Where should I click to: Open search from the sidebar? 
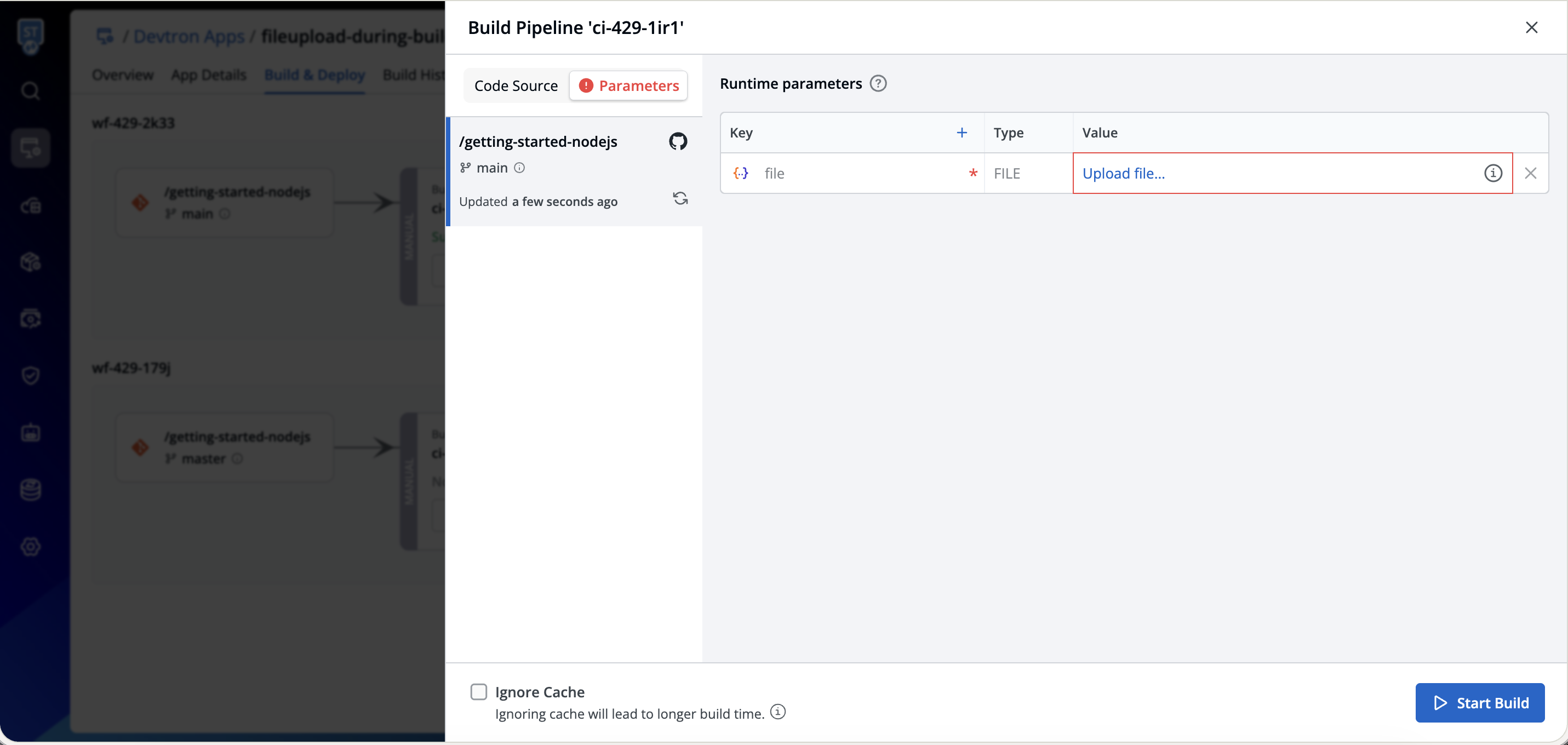(x=31, y=91)
